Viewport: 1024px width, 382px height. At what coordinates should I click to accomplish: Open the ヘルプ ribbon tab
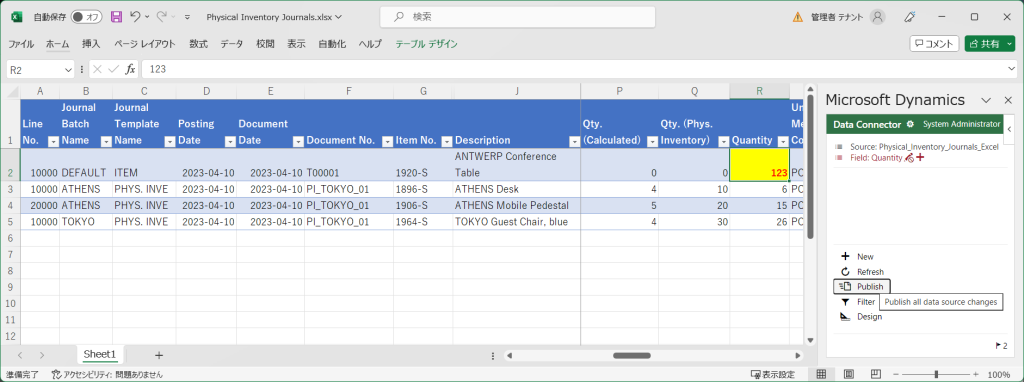[370, 44]
